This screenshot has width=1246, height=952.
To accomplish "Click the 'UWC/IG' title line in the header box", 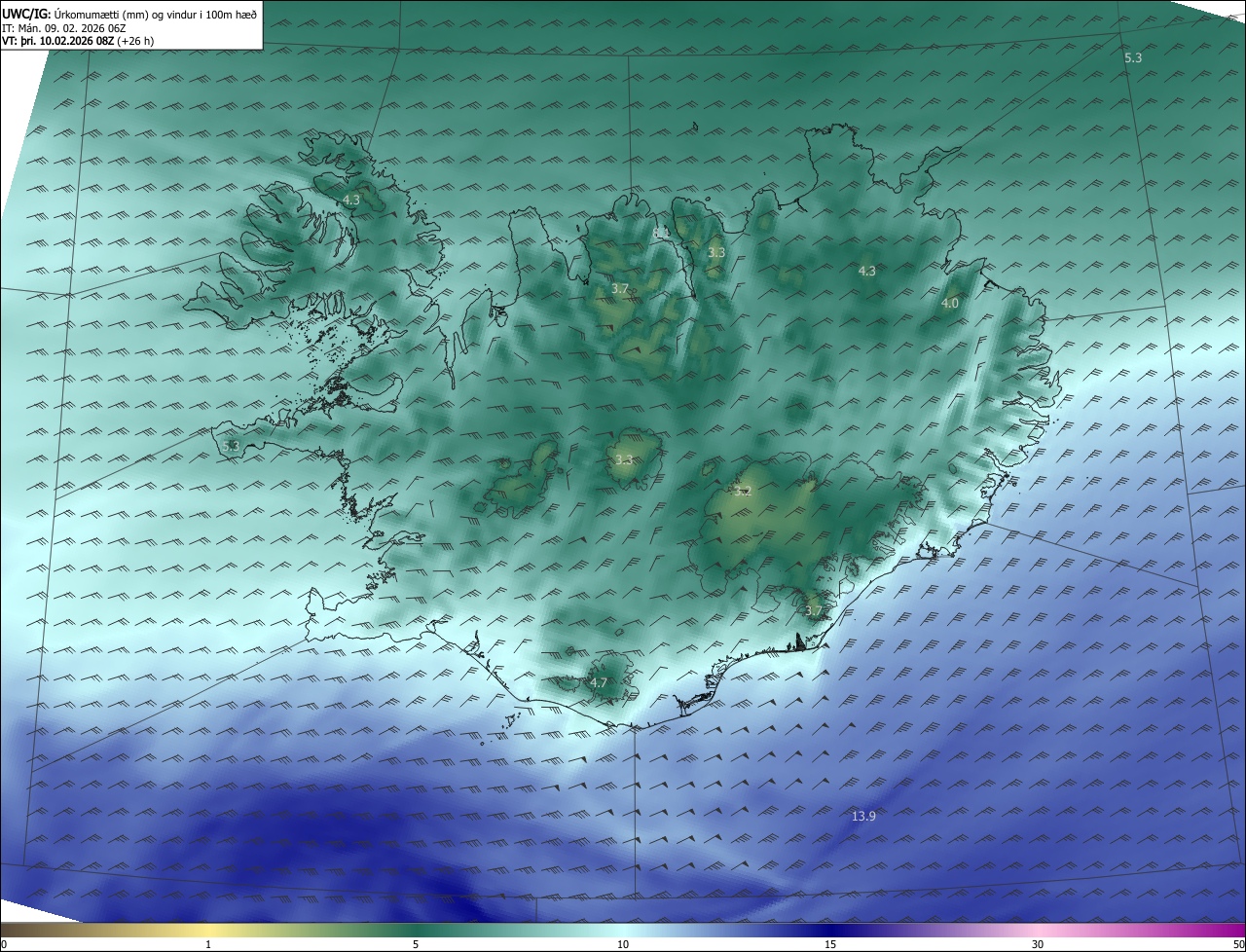I will 128,16.
